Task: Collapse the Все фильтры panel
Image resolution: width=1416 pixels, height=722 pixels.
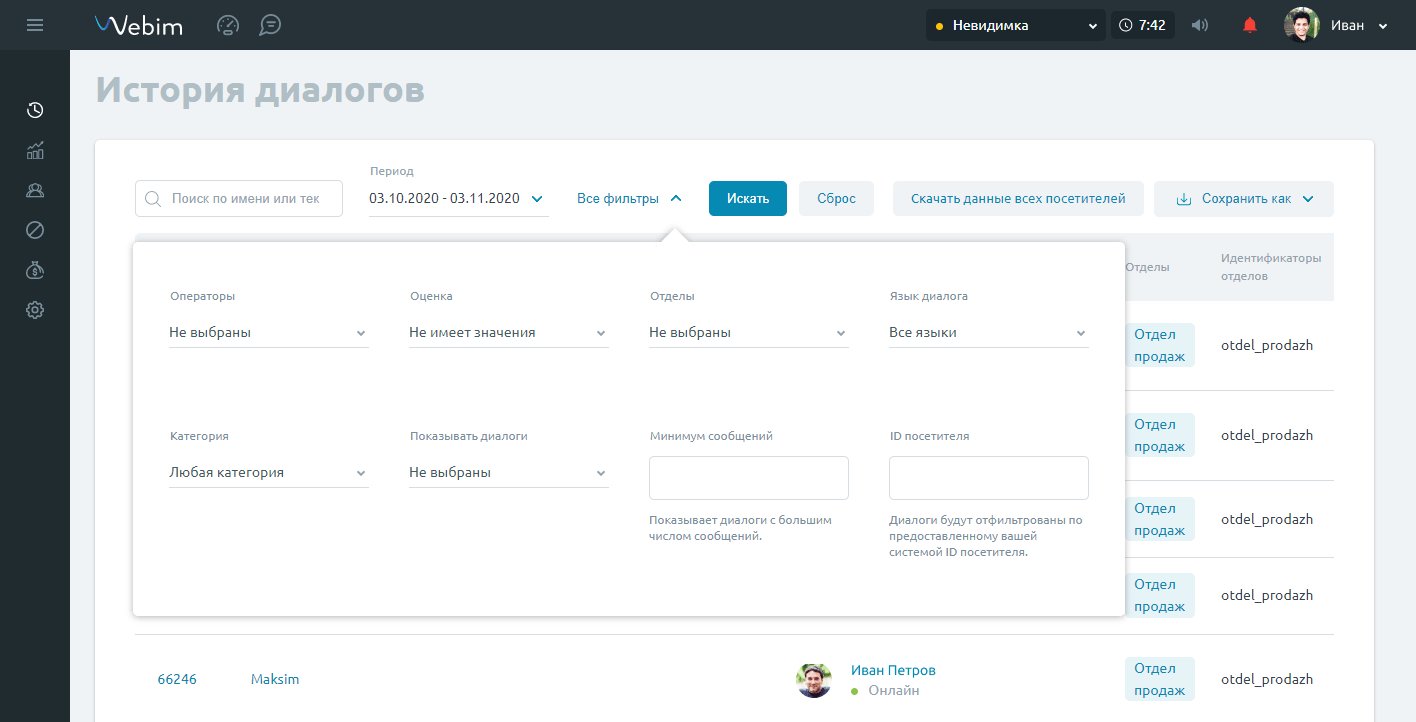Action: tap(629, 198)
